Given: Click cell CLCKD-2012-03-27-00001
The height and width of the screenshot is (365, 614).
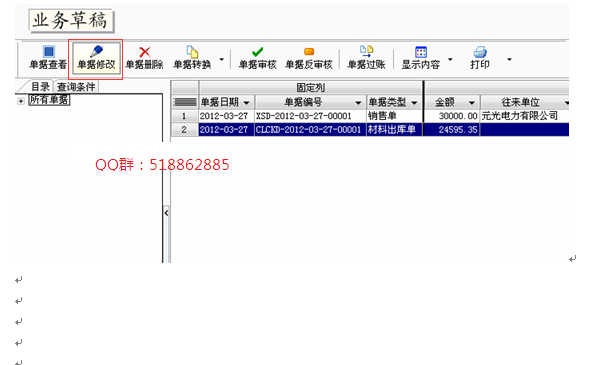Looking at the screenshot, I should click(x=310, y=130).
